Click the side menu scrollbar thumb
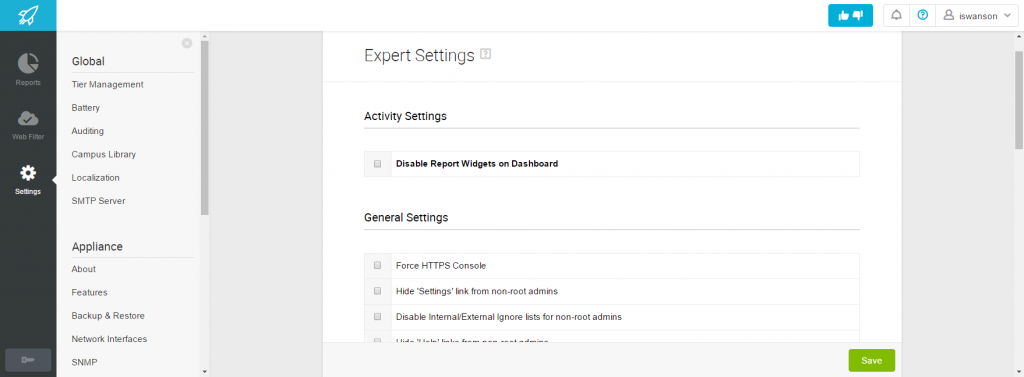 click(x=204, y=127)
